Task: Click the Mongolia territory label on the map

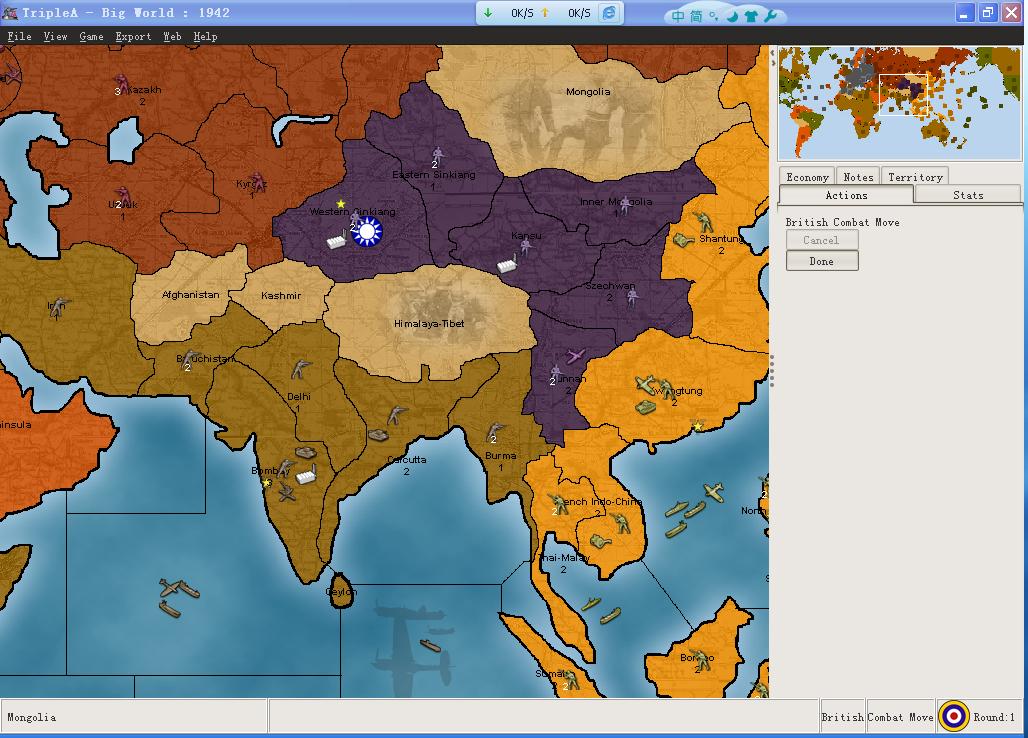Action: pyautogui.click(x=588, y=92)
